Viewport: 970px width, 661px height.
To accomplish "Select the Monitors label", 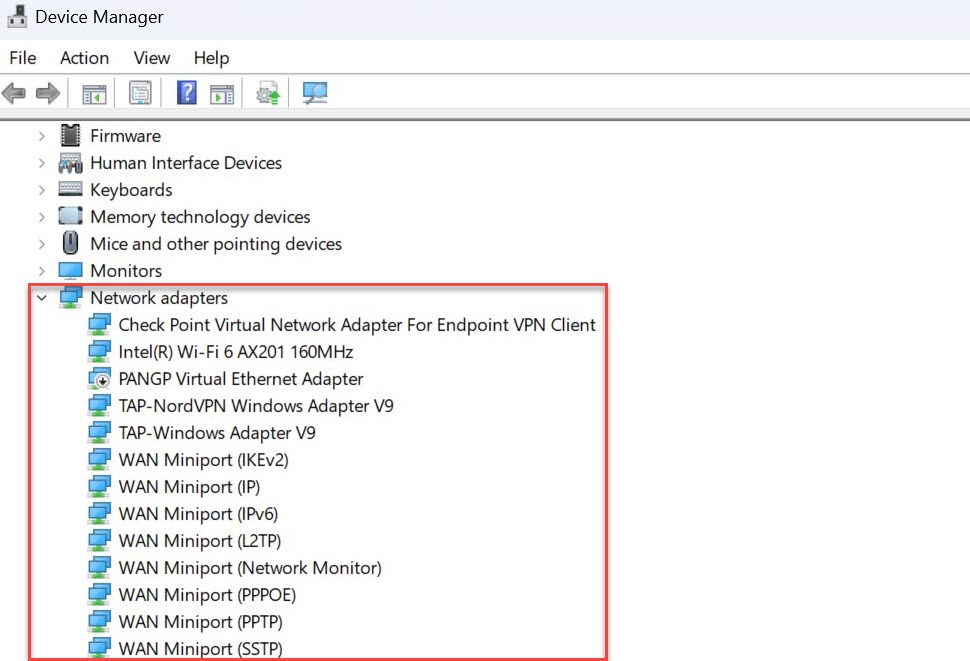I will point(126,271).
